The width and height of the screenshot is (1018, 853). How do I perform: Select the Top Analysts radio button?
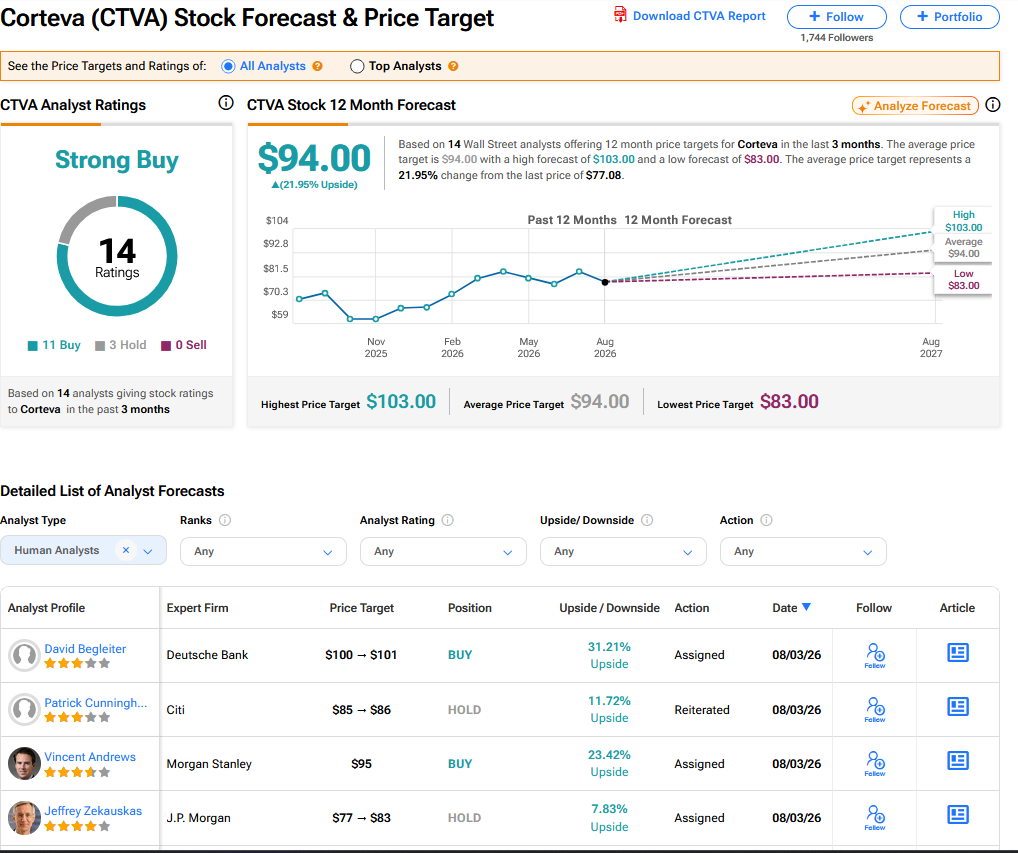click(x=356, y=66)
